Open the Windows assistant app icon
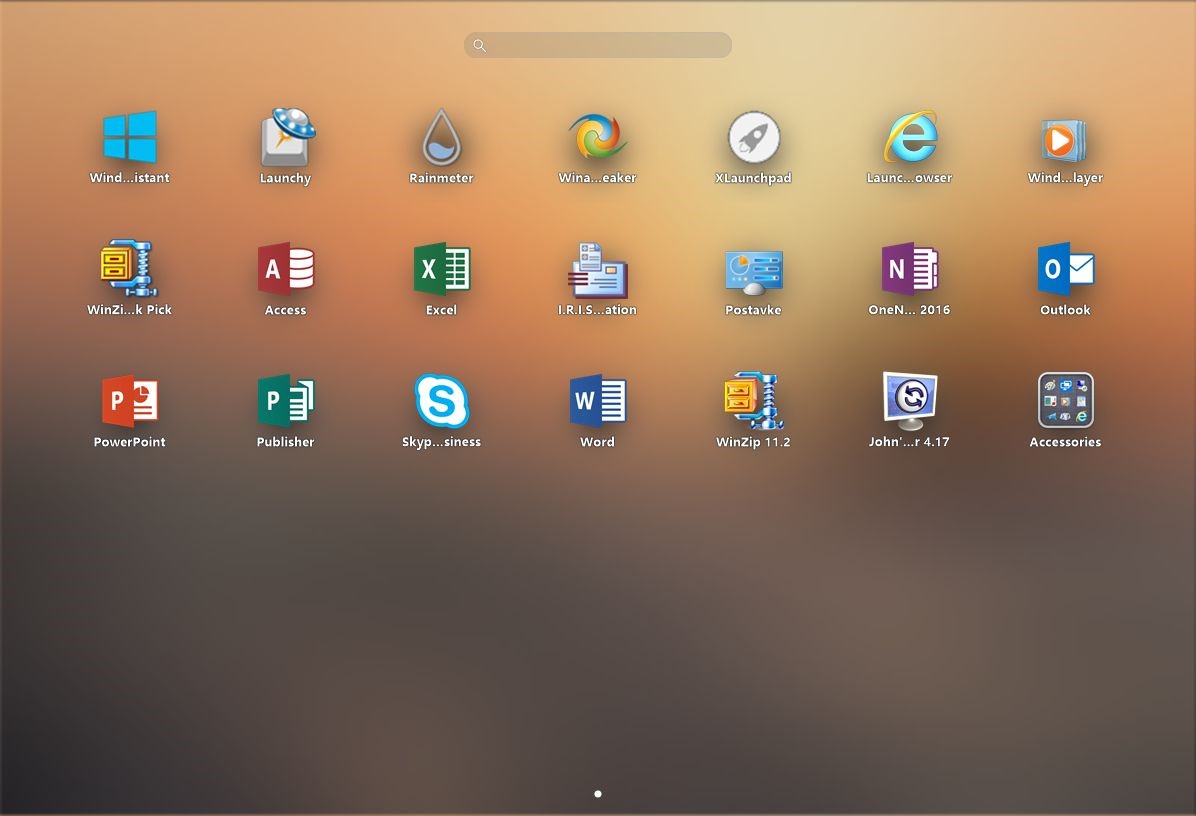This screenshot has width=1196, height=816. coord(130,137)
